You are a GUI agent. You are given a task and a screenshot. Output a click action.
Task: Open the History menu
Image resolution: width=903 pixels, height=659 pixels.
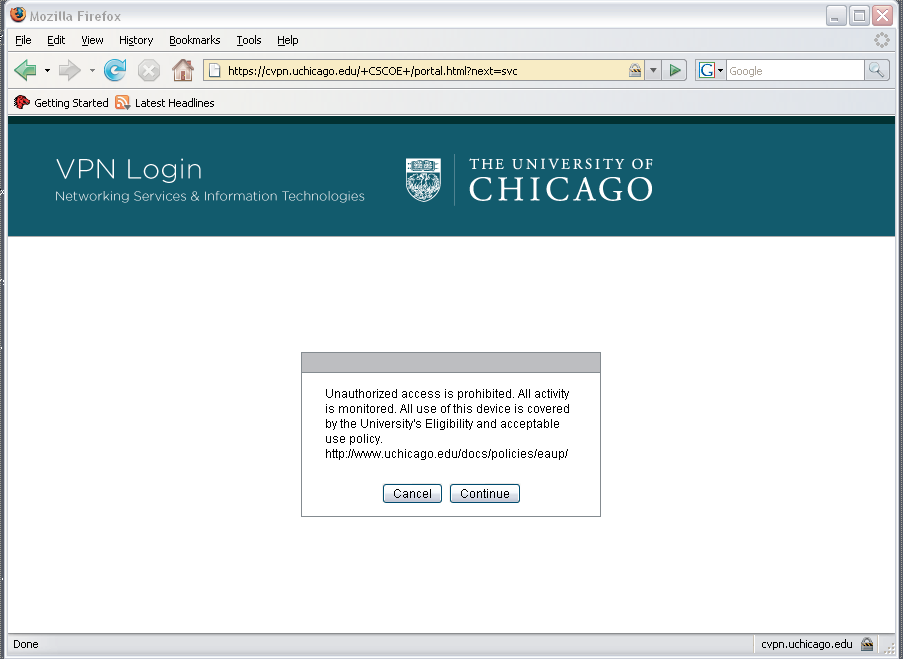(x=136, y=40)
